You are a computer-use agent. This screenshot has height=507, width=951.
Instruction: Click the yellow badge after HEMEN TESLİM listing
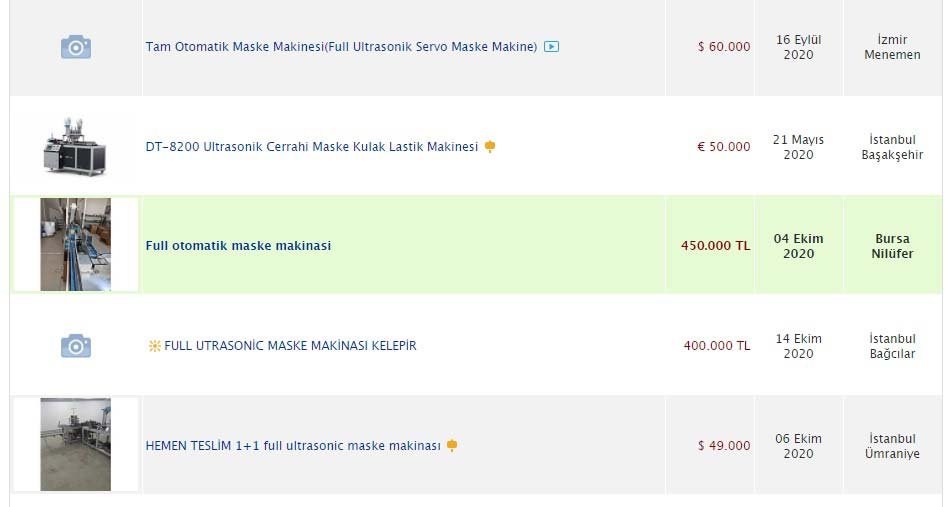(452, 446)
